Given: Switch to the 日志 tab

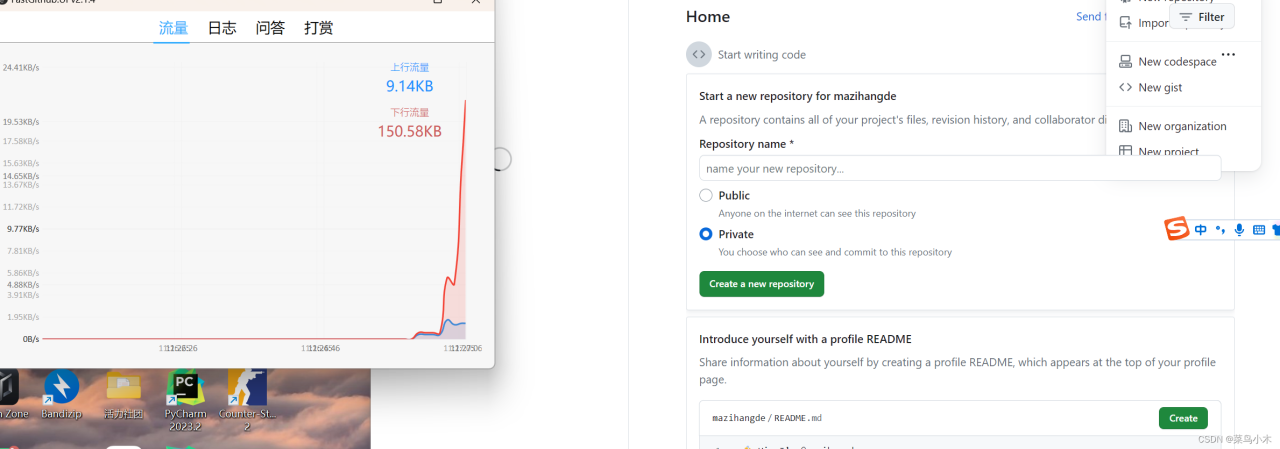Looking at the screenshot, I should 222,28.
